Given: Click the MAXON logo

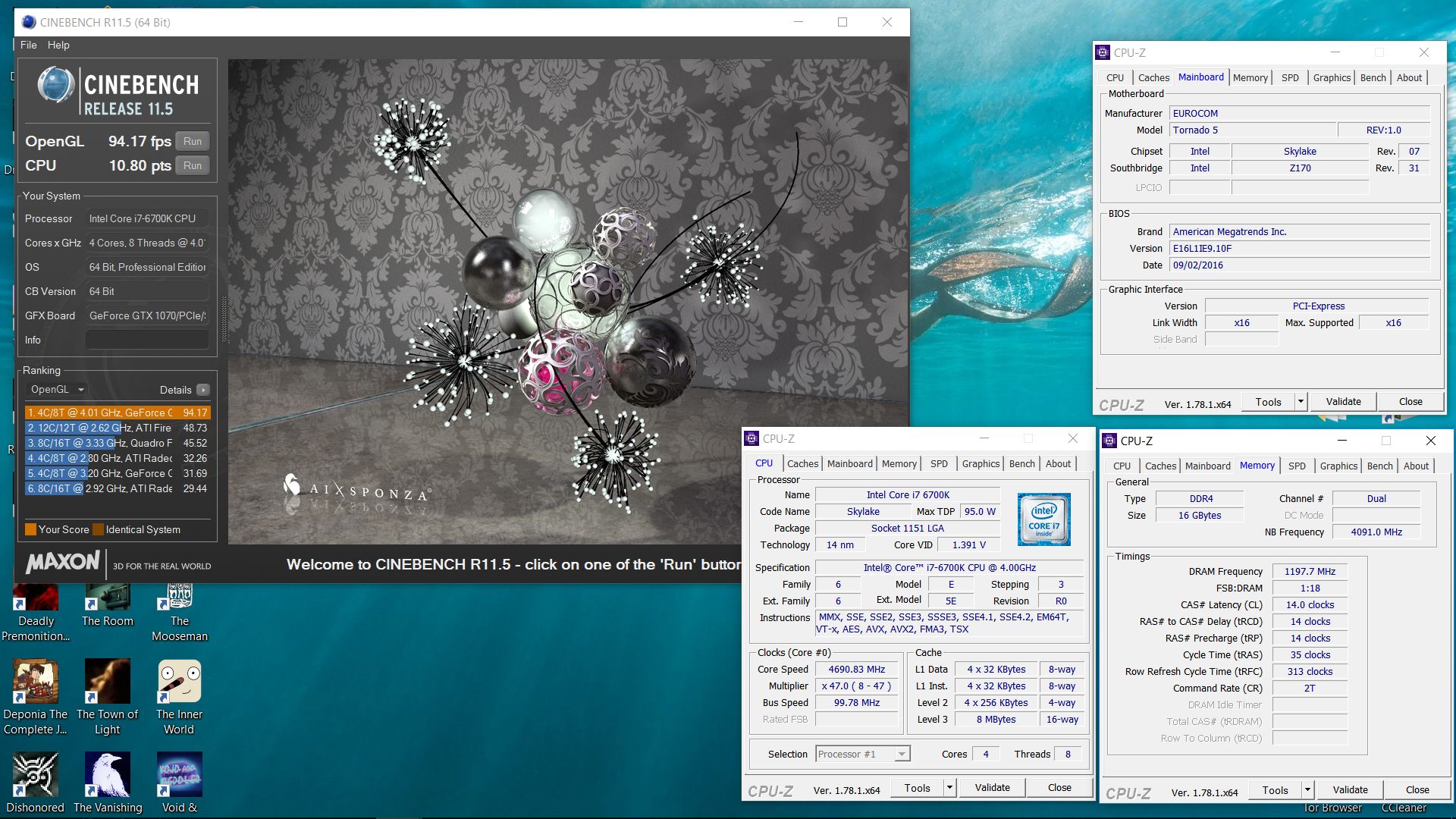Looking at the screenshot, I should point(63,562).
